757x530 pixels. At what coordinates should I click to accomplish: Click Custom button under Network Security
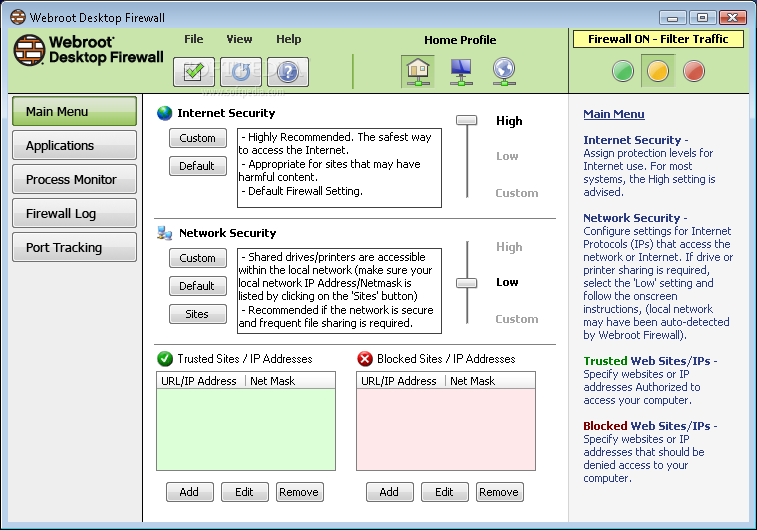pos(198,258)
